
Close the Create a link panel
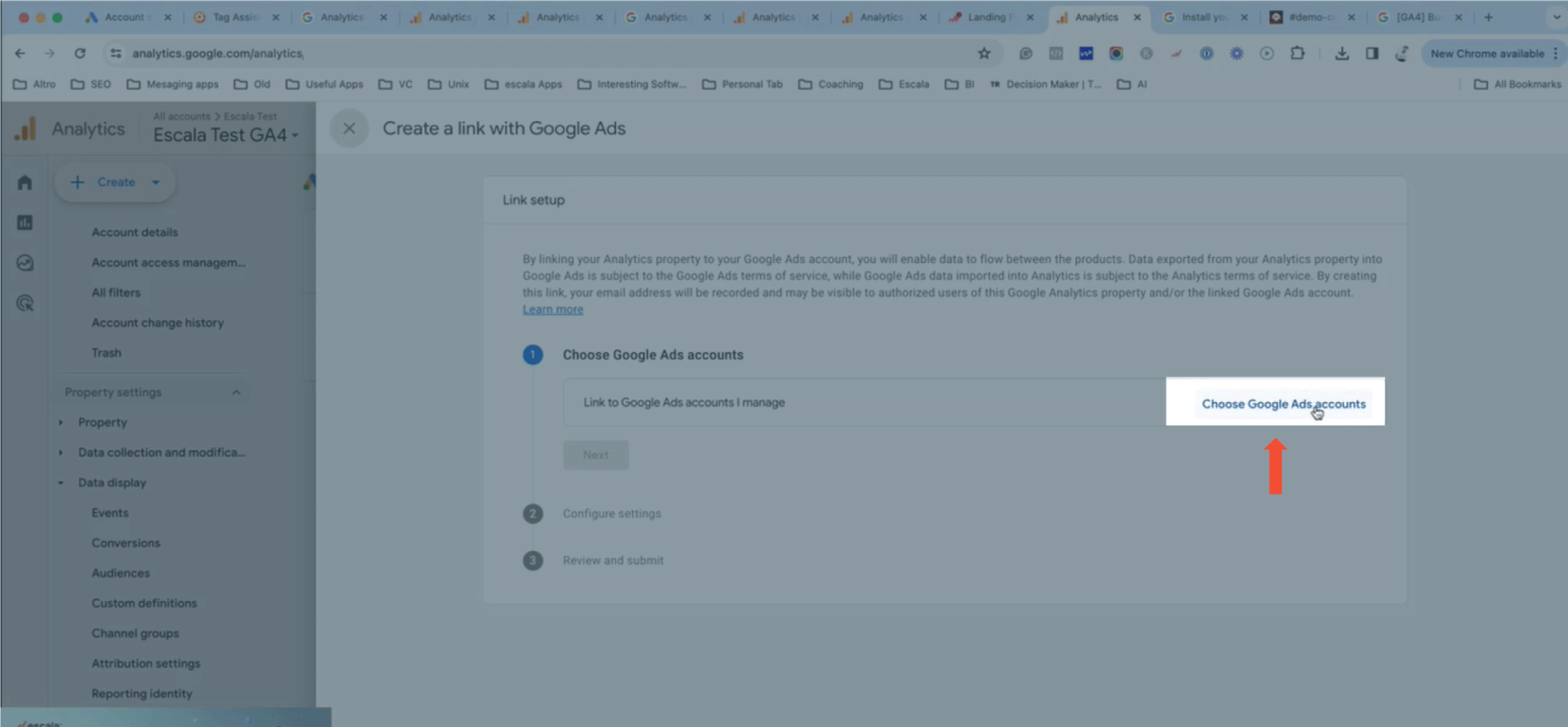(349, 129)
